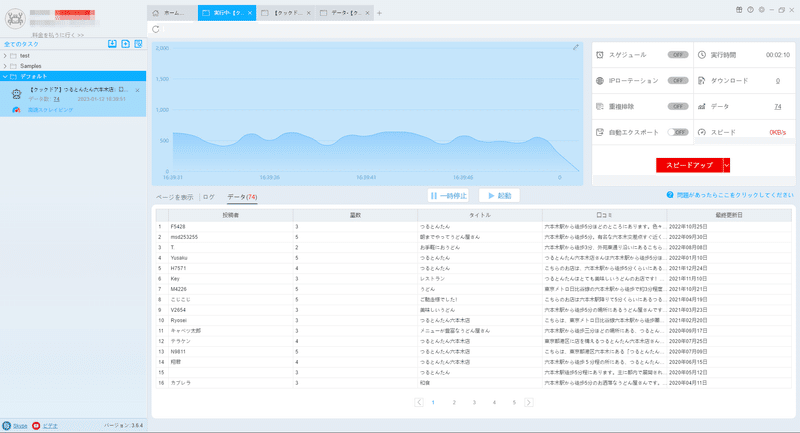Click the cloud scraping link in sidebar
800x433 pixels.
50,110
